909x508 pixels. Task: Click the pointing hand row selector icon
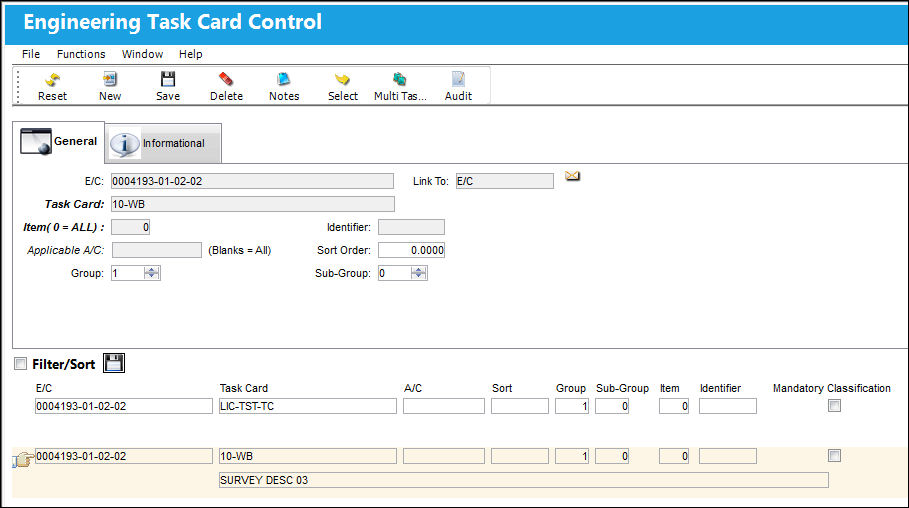pyautogui.click(x=23, y=460)
